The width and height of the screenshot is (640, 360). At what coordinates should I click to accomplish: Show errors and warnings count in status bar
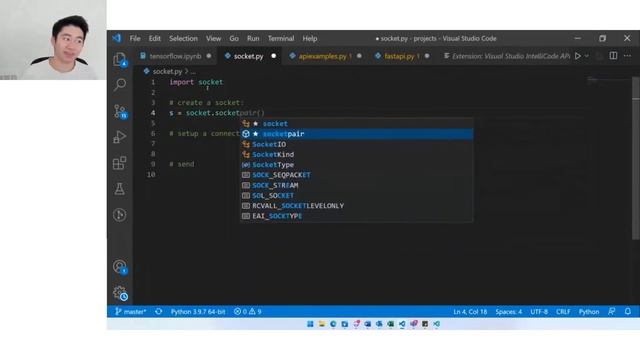coord(247,311)
